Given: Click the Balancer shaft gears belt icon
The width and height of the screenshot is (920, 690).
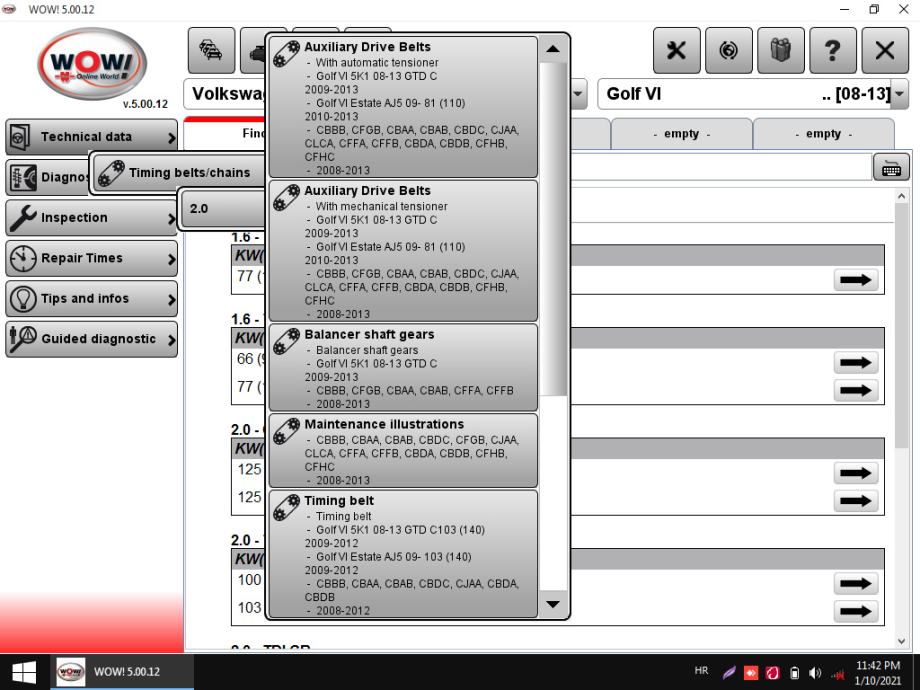Looking at the screenshot, I should point(286,340).
